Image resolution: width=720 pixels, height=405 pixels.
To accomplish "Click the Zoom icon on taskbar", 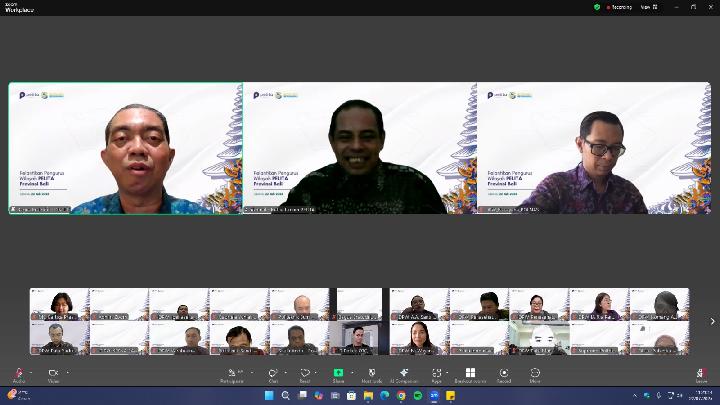I will [x=434, y=395].
